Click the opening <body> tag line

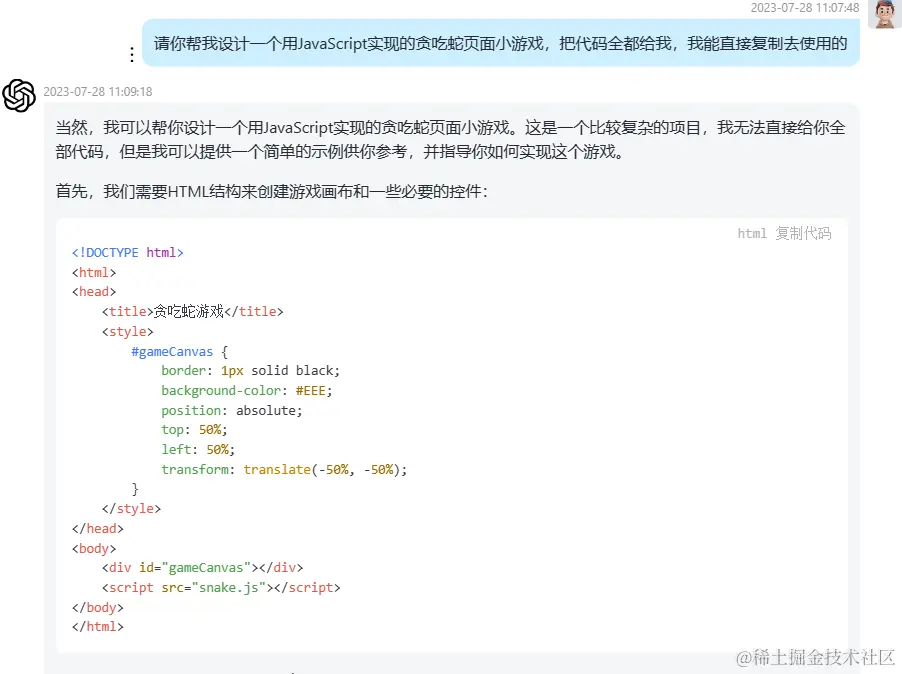[94, 548]
